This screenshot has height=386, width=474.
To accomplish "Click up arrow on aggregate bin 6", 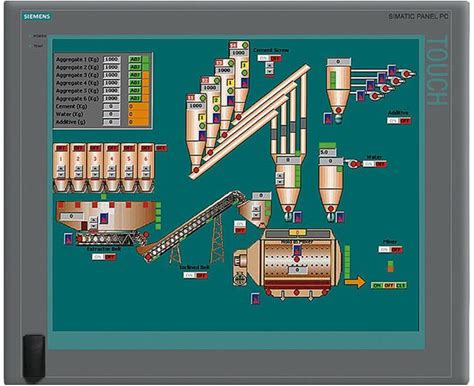I will point(146,168).
